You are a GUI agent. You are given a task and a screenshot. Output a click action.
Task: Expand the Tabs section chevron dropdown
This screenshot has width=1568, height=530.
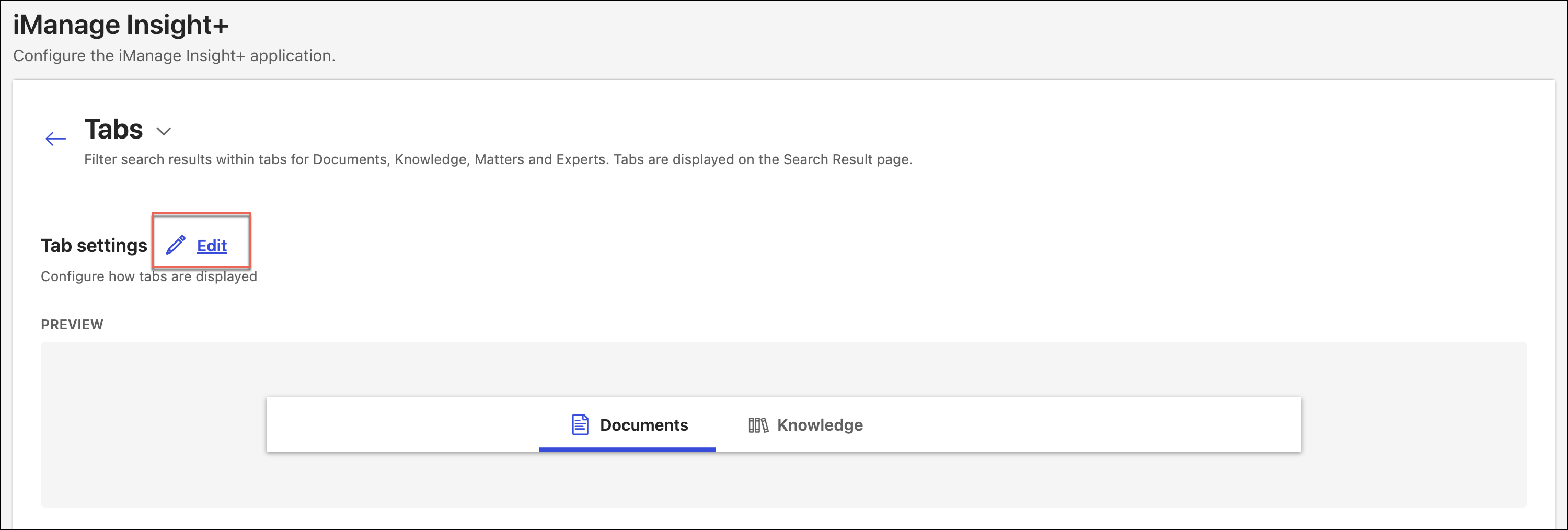point(164,131)
